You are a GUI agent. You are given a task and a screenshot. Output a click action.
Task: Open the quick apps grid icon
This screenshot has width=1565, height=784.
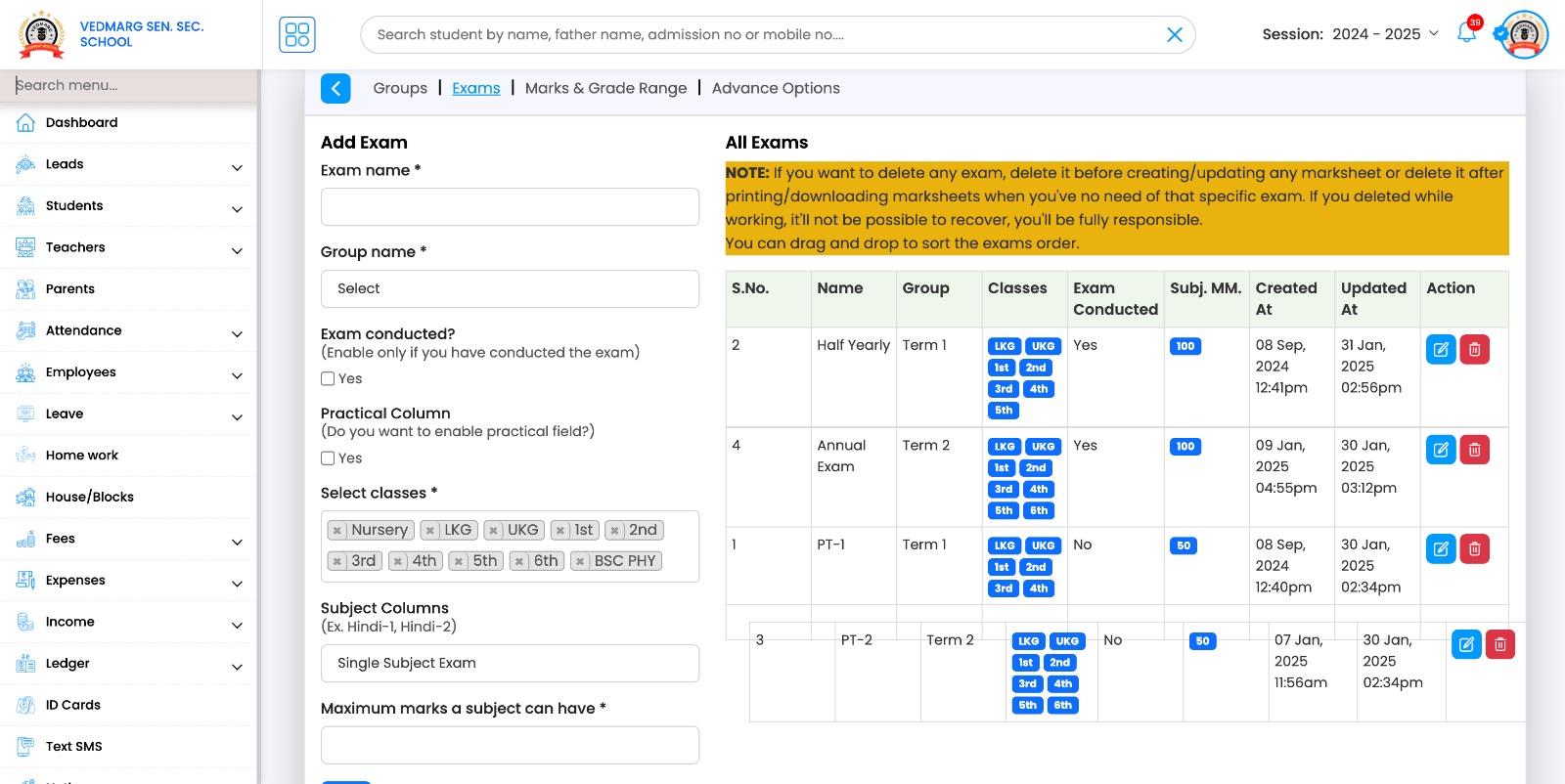point(297,34)
